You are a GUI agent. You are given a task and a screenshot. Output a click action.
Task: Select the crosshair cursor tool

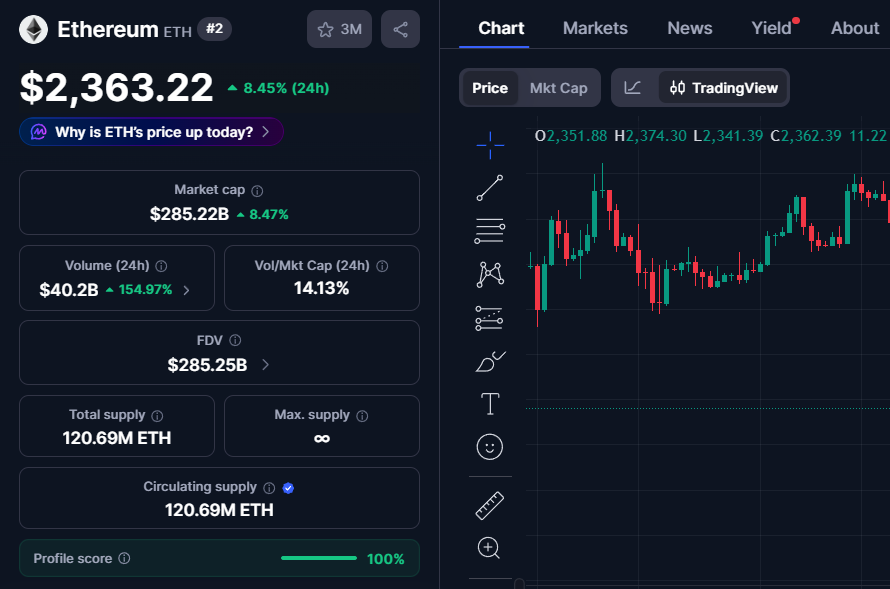(x=489, y=144)
